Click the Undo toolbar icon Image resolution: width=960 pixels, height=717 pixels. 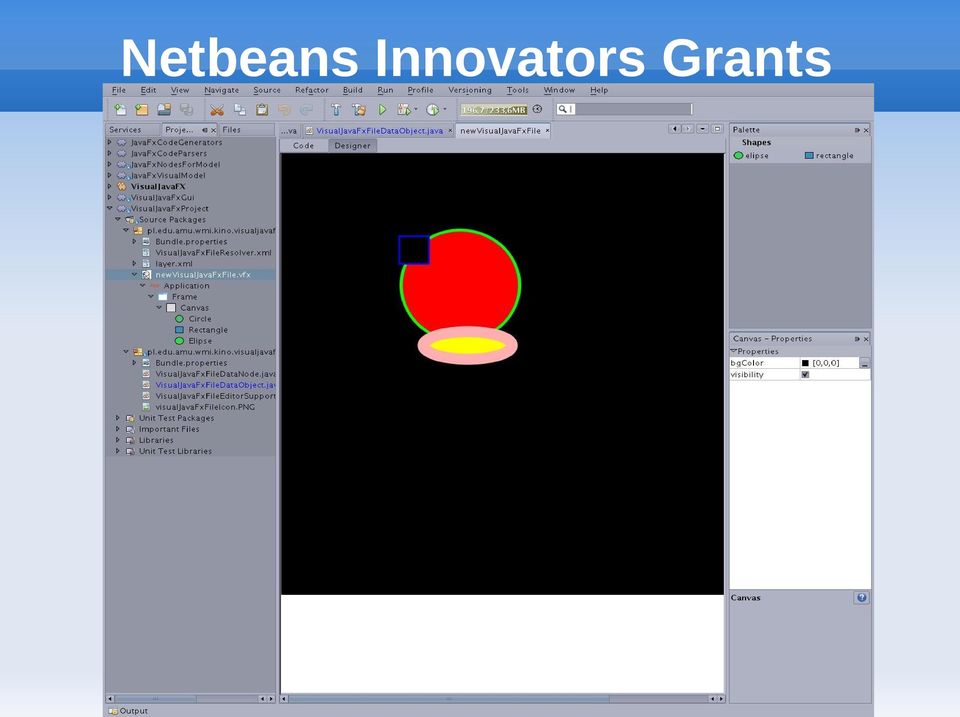[284, 110]
